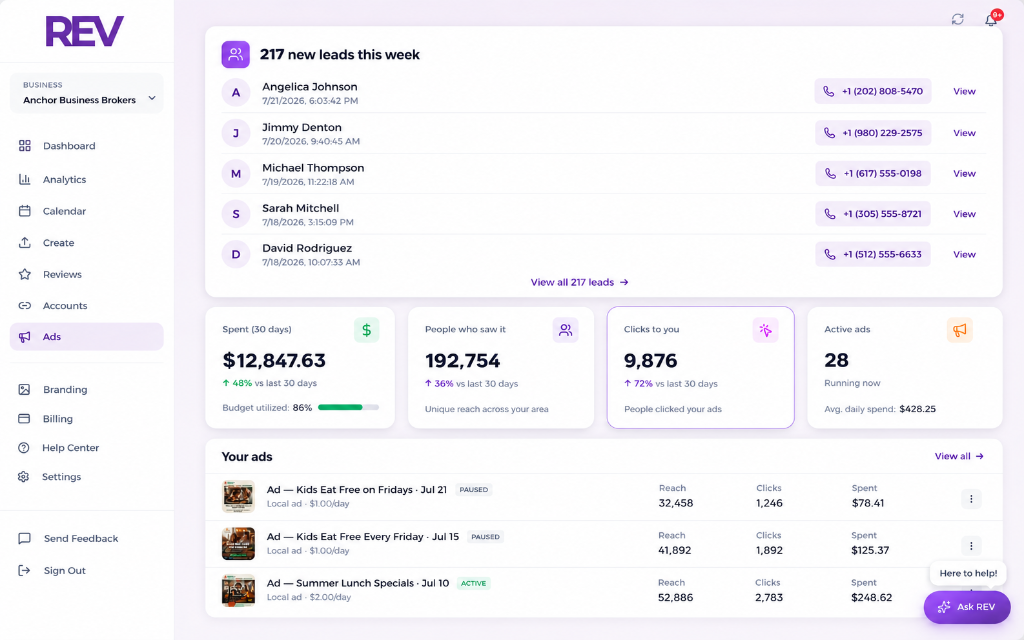This screenshot has height=640, width=1024.
Task: Open the Help Center
Action: (86, 448)
